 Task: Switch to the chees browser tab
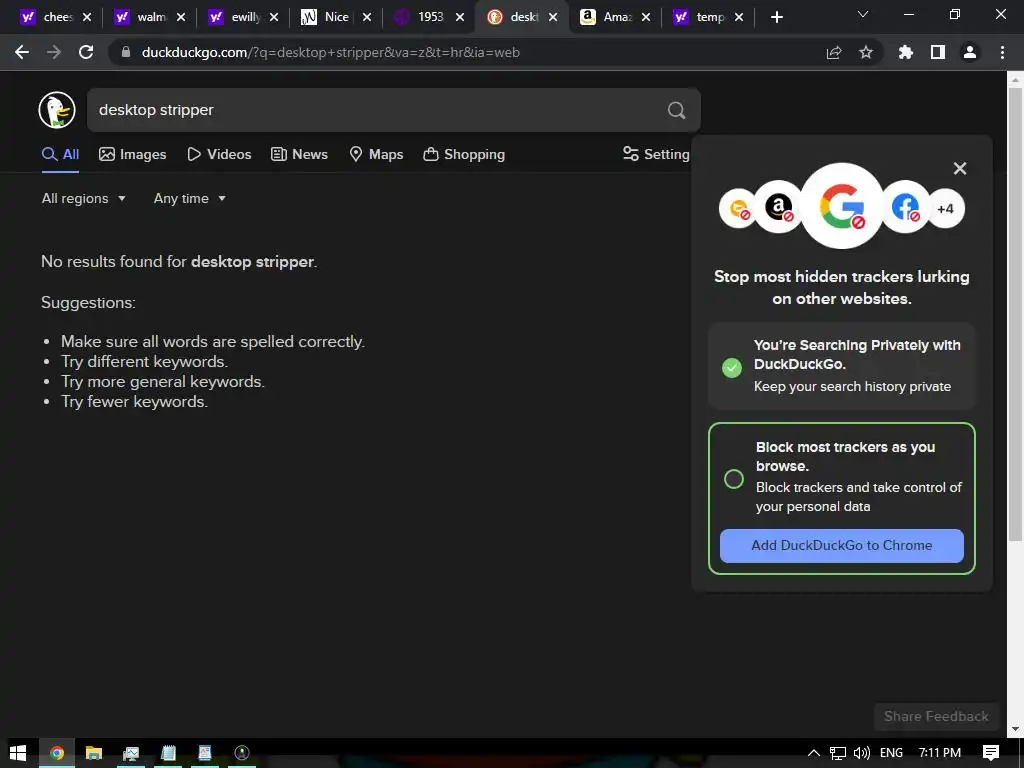tap(56, 17)
